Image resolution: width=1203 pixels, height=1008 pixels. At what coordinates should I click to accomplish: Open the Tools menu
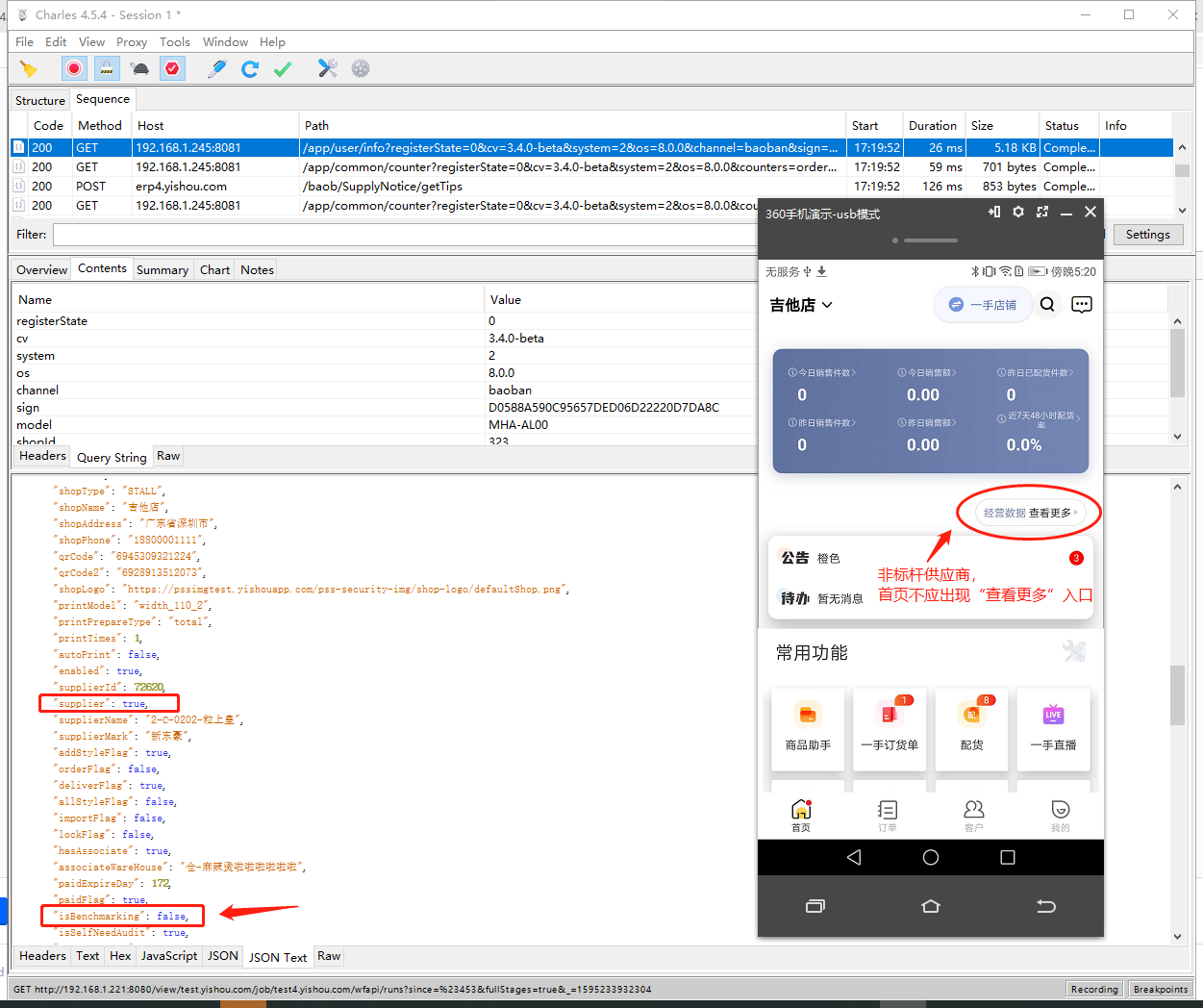(x=175, y=42)
